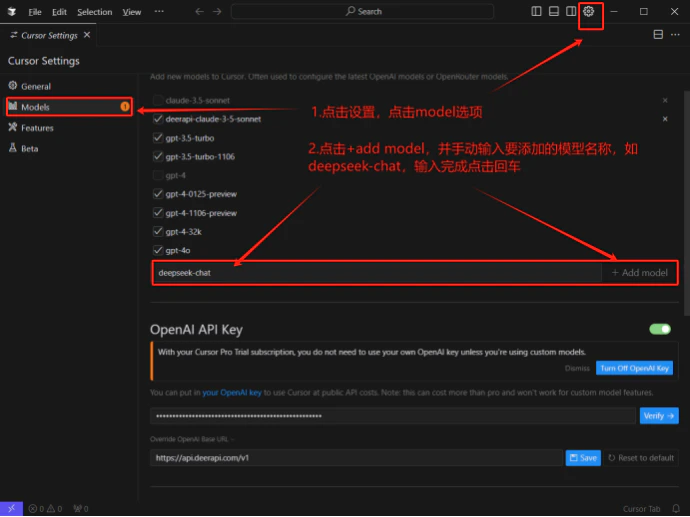Screen dimensions: 690x517
Task: Go back with the left arrow
Action: (x=199, y=11)
